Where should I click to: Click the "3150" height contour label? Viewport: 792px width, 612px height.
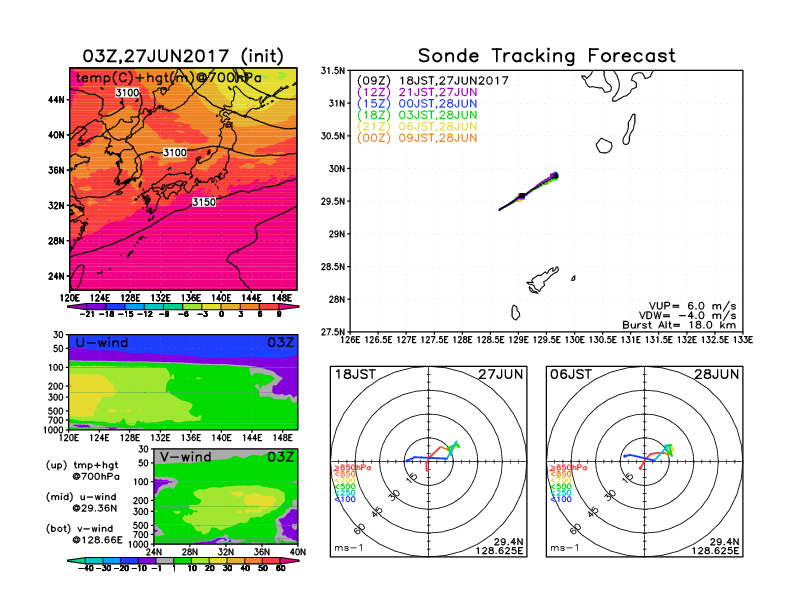(x=204, y=202)
